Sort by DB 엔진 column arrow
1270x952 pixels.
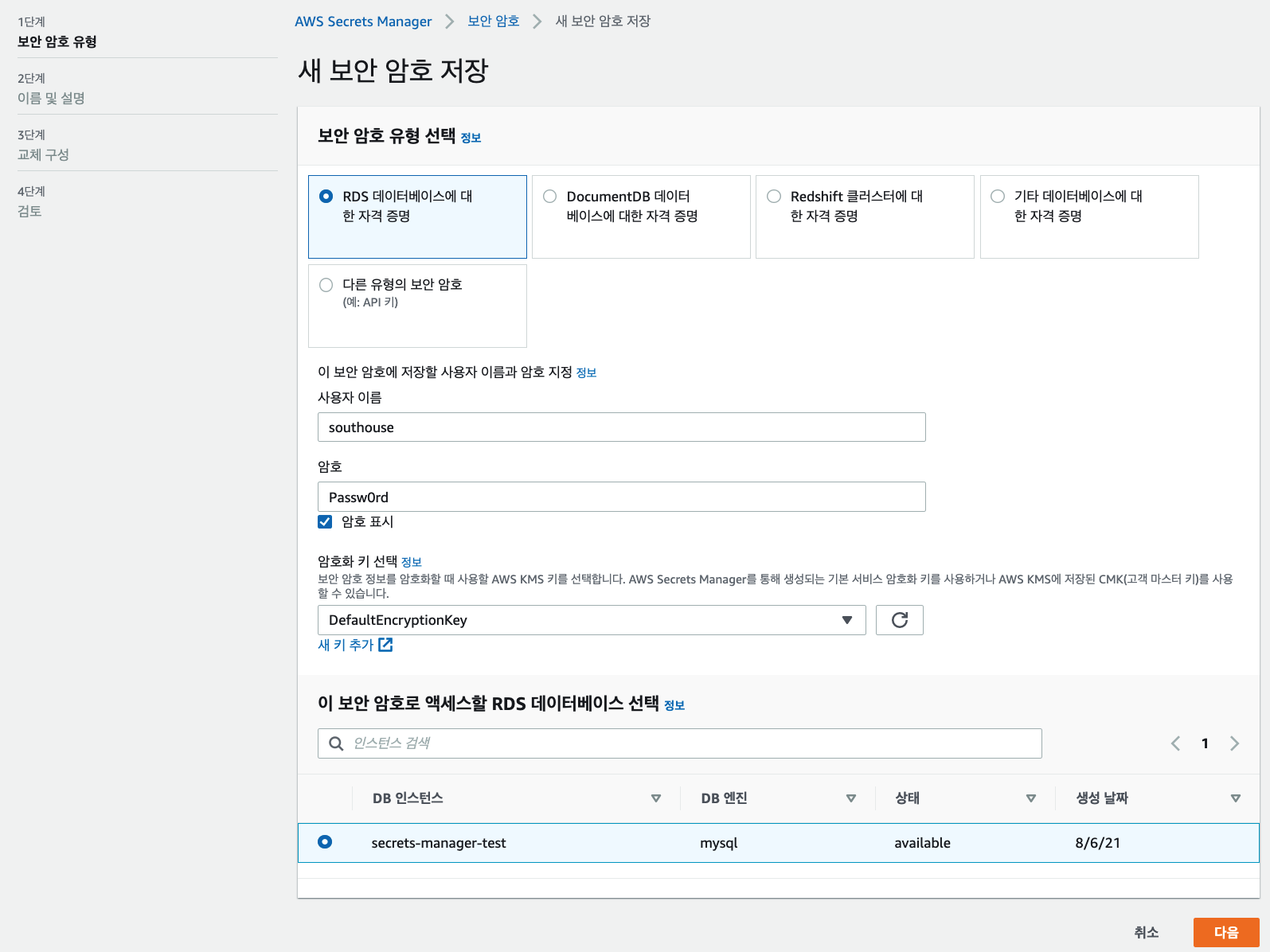click(851, 798)
